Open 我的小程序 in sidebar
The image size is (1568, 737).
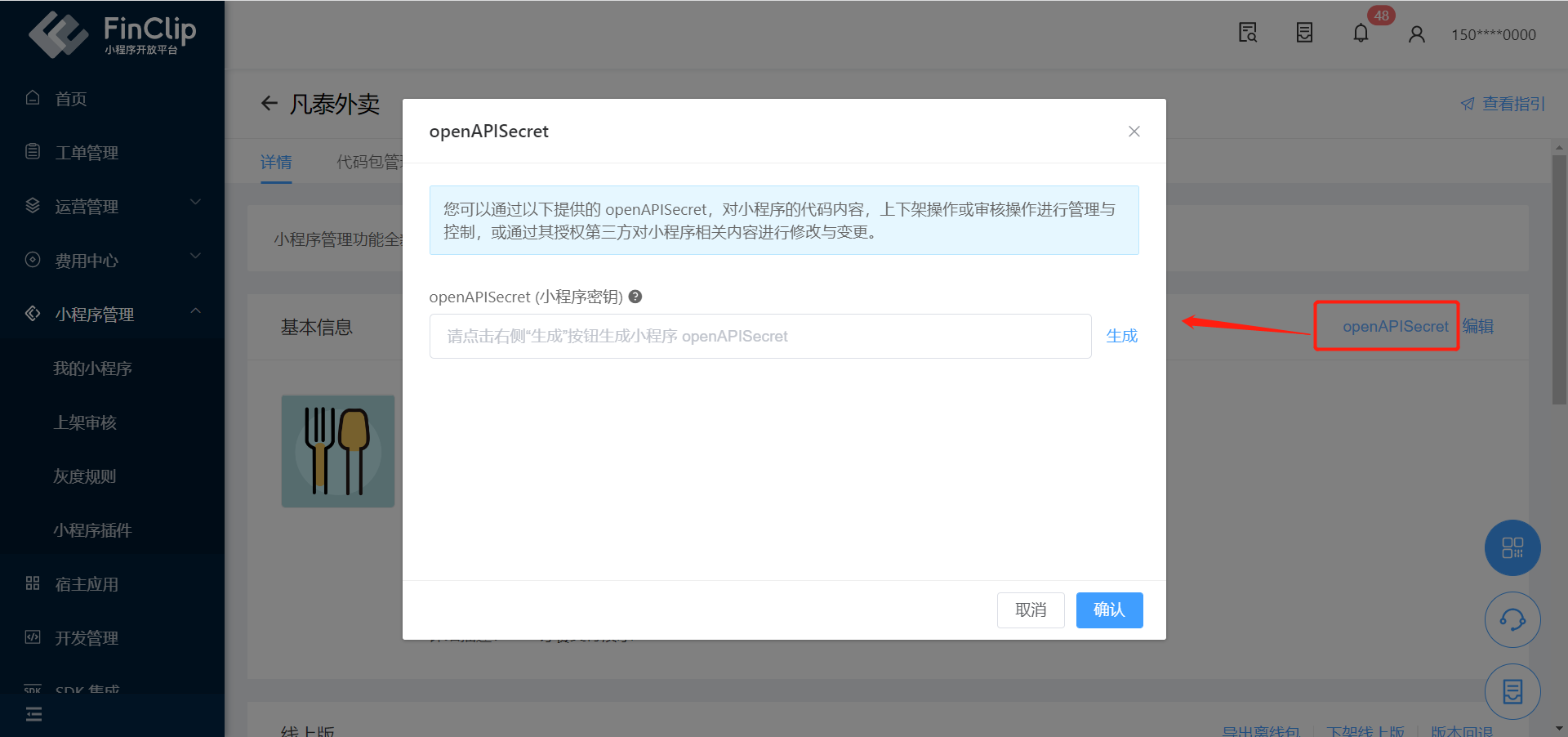coord(92,368)
